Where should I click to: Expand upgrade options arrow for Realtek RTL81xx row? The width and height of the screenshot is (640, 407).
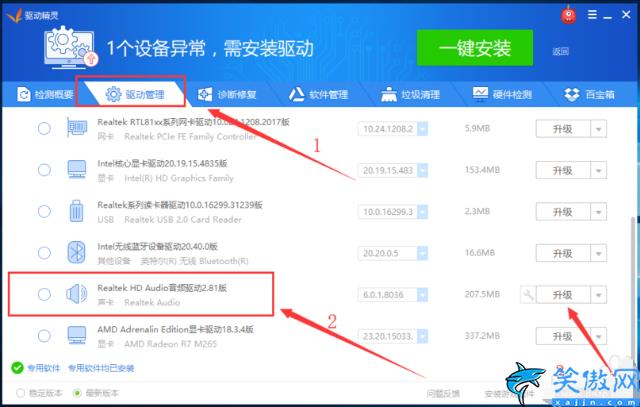(598, 129)
